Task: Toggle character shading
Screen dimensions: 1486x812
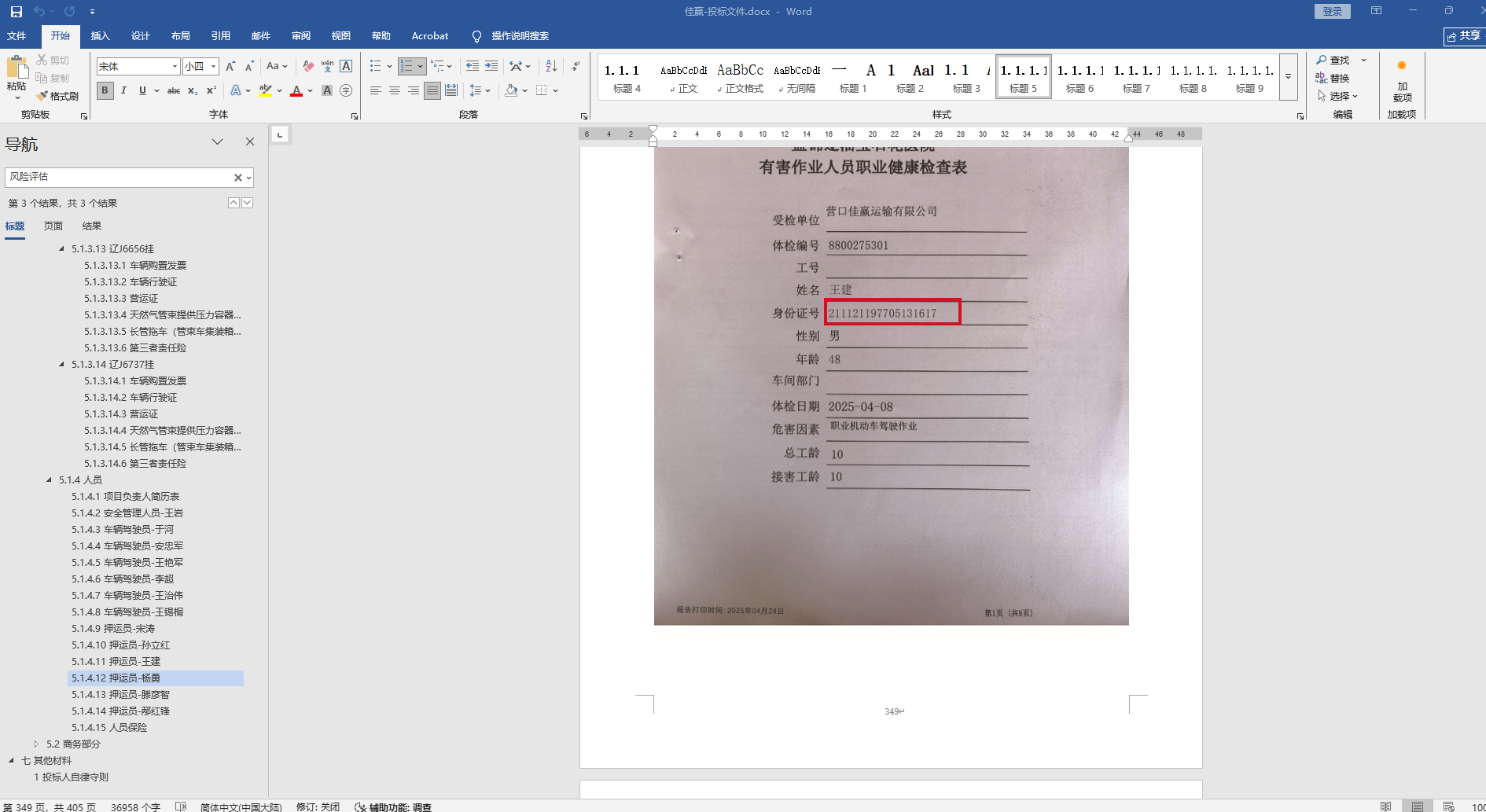Action: (x=327, y=90)
